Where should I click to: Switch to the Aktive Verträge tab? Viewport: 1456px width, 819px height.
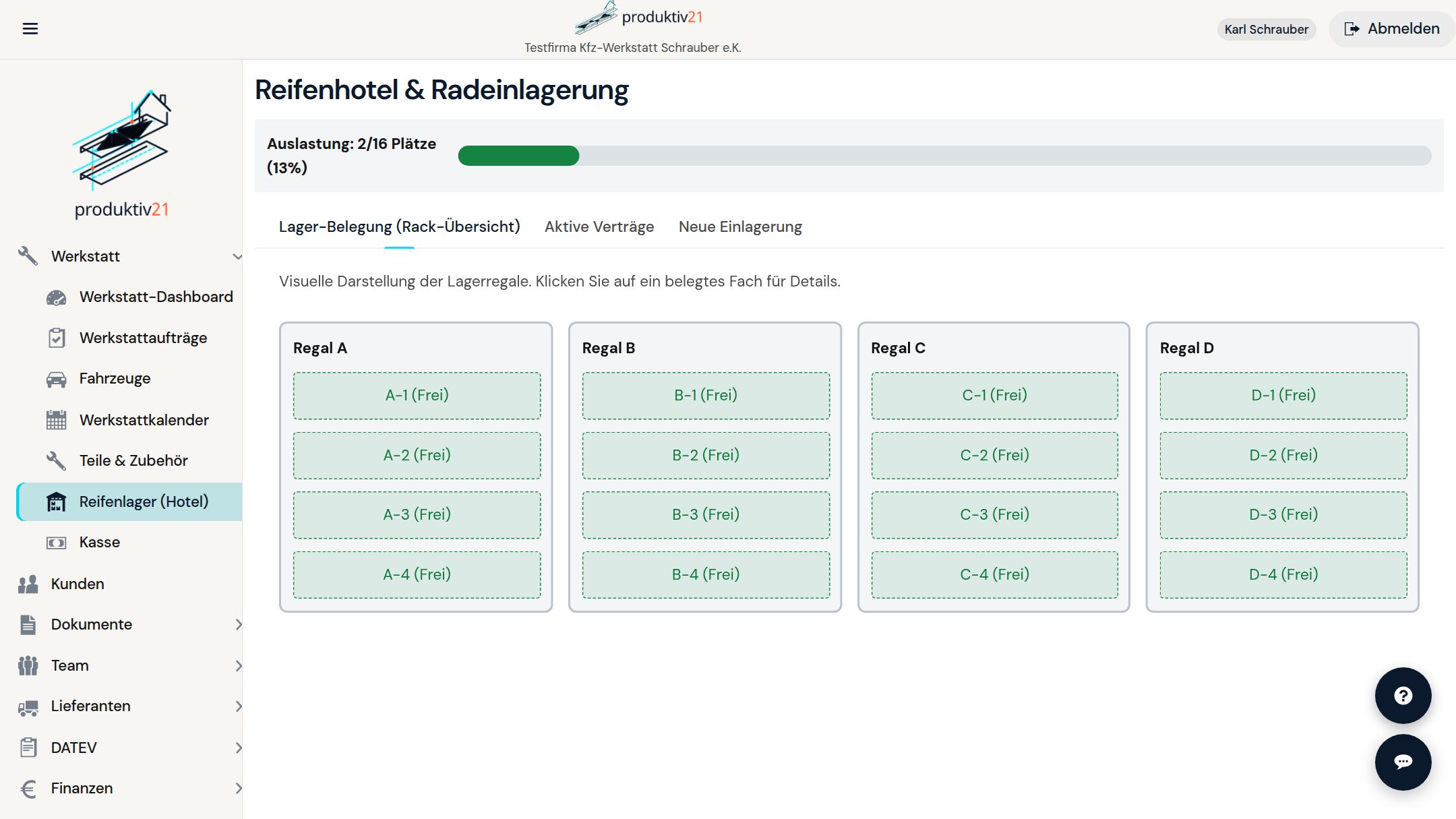click(599, 226)
